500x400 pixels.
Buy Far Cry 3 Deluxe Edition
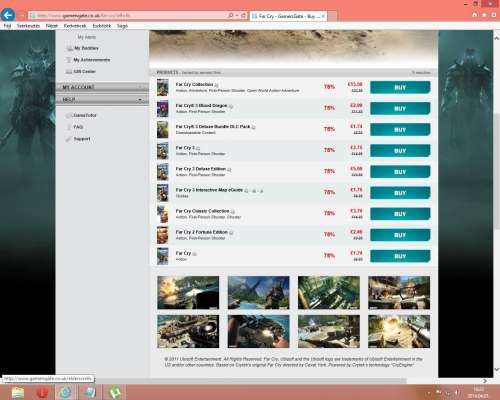pyautogui.click(x=400, y=172)
